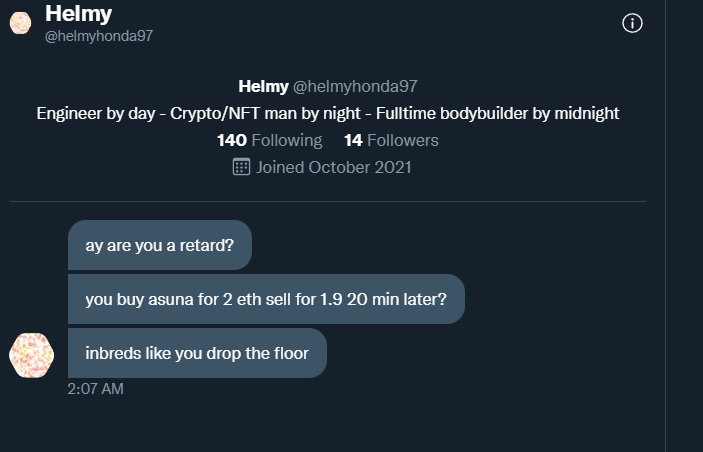Select the last message about dropping the floor

pos(197,353)
